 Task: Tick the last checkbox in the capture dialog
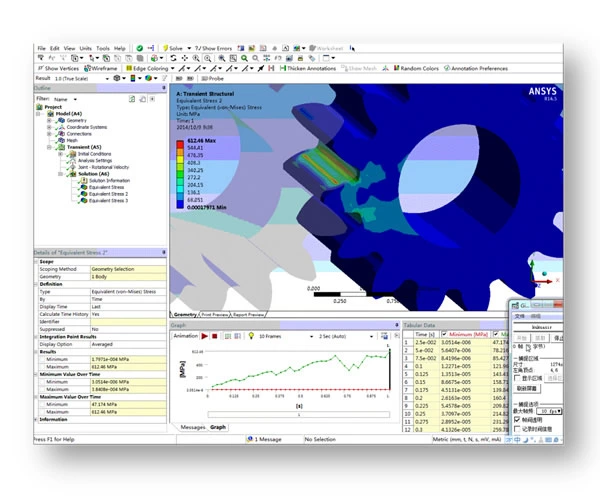[x=517, y=430]
